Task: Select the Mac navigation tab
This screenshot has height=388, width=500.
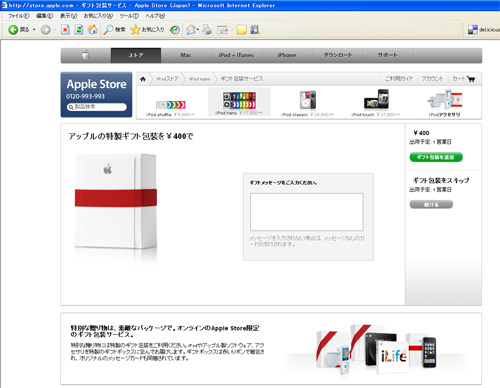Action: click(186, 55)
